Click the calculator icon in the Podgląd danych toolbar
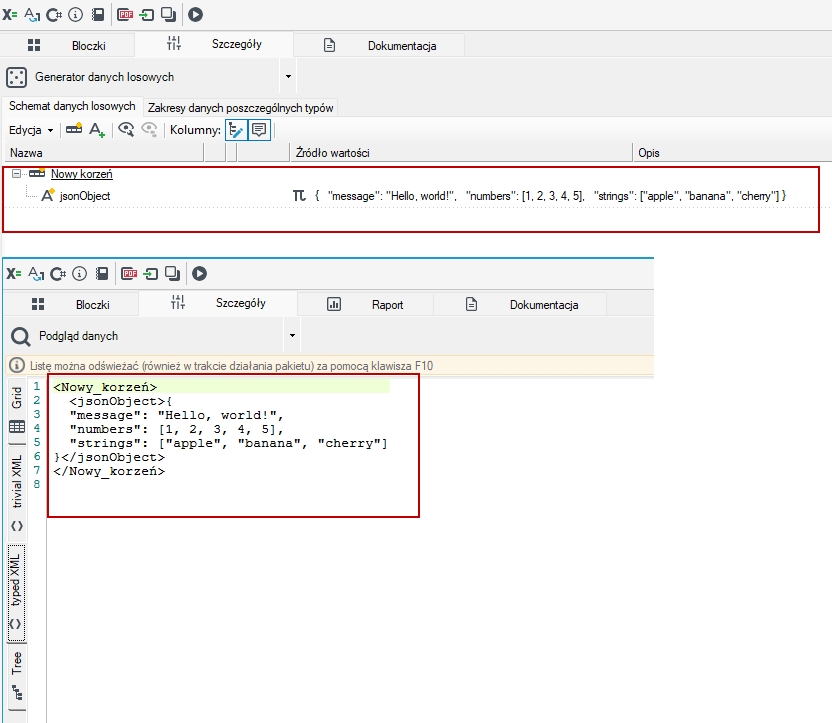This screenshot has width=832, height=723. pos(102,274)
